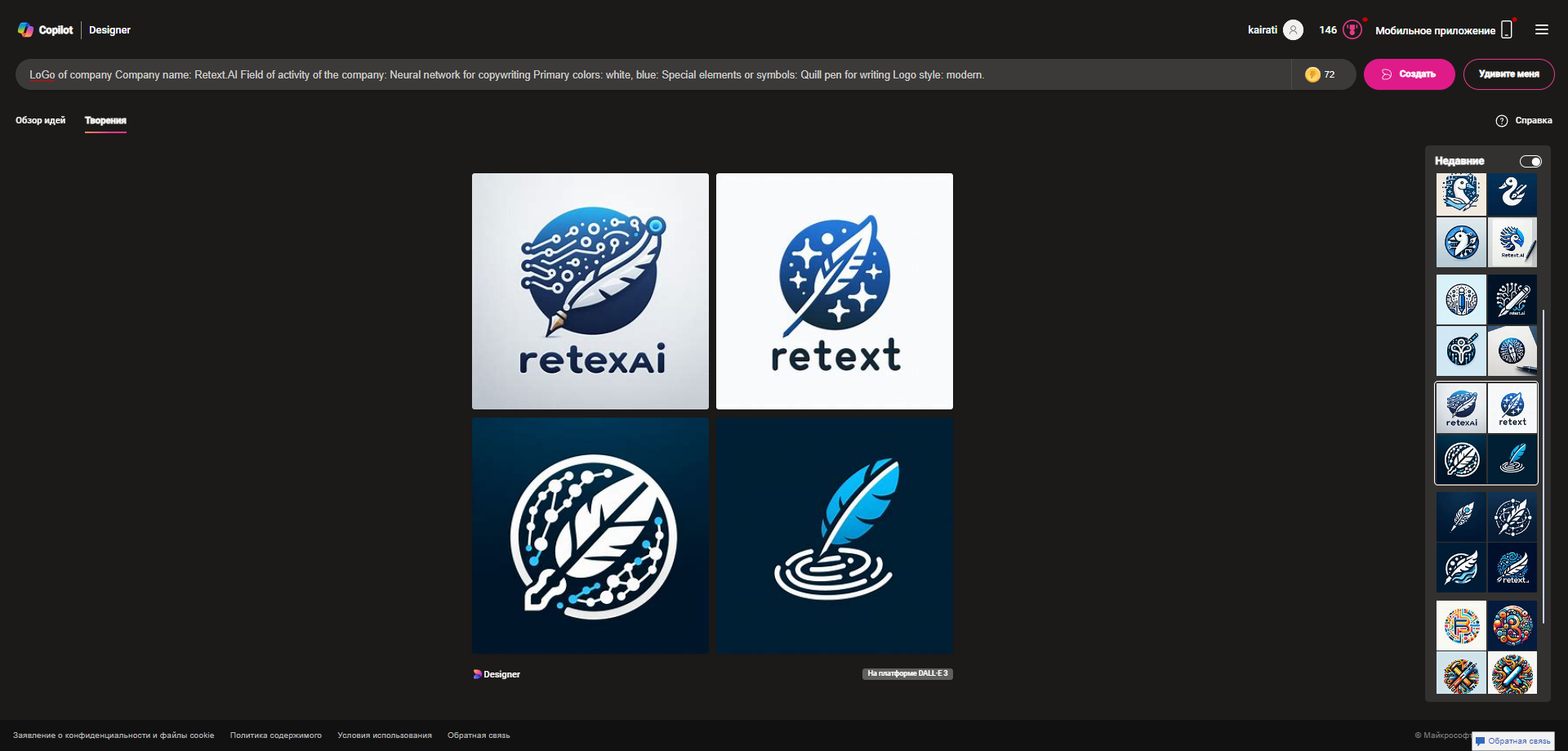The width and height of the screenshot is (1568, 751).
Task: Click the rewards medal icon next to 146
Action: 1352,29
